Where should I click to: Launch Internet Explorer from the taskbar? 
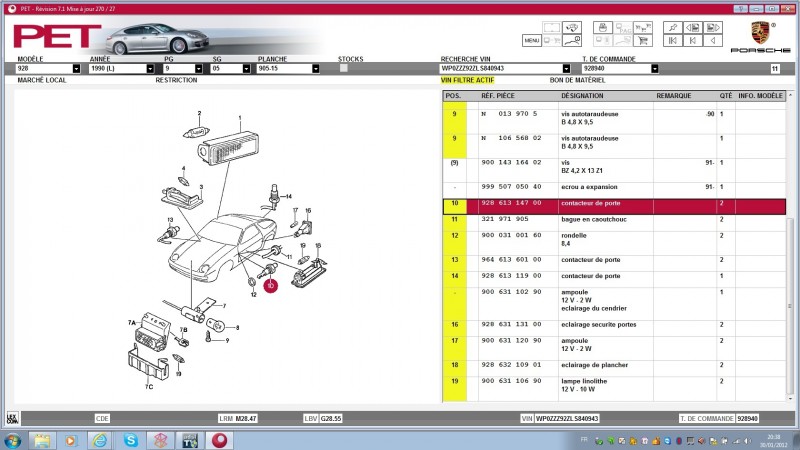[x=100, y=440]
